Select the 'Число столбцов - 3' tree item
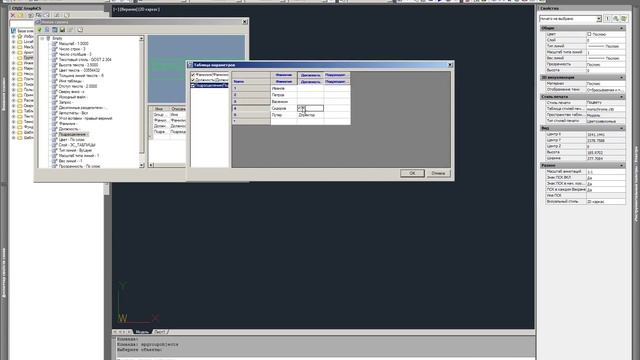This screenshot has width=640, height=360. (x=75, y=54)
